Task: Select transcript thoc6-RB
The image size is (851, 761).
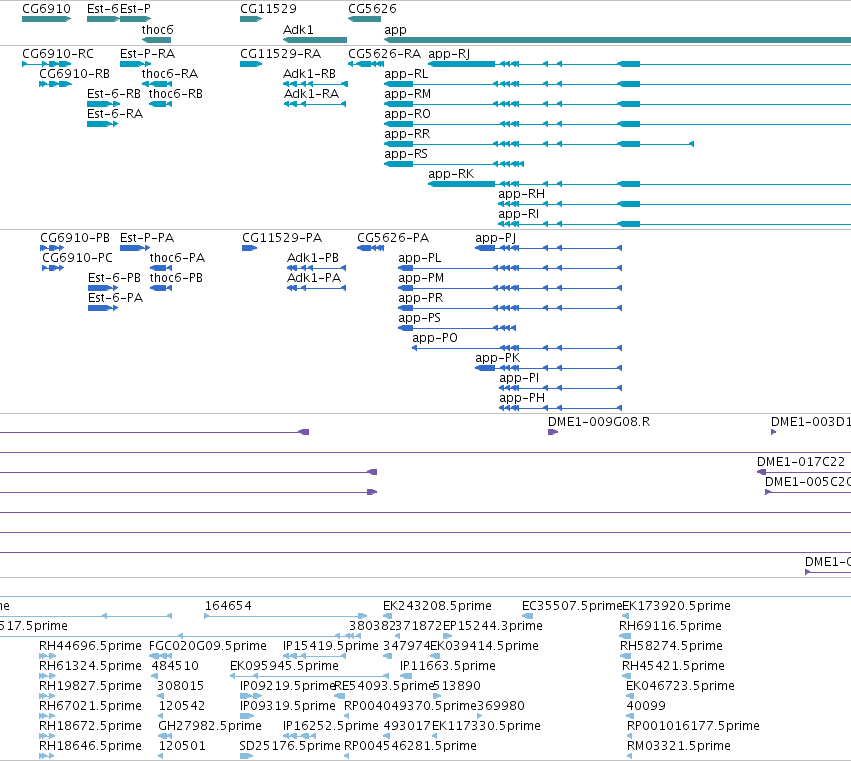Action: [x=176, y=94]
